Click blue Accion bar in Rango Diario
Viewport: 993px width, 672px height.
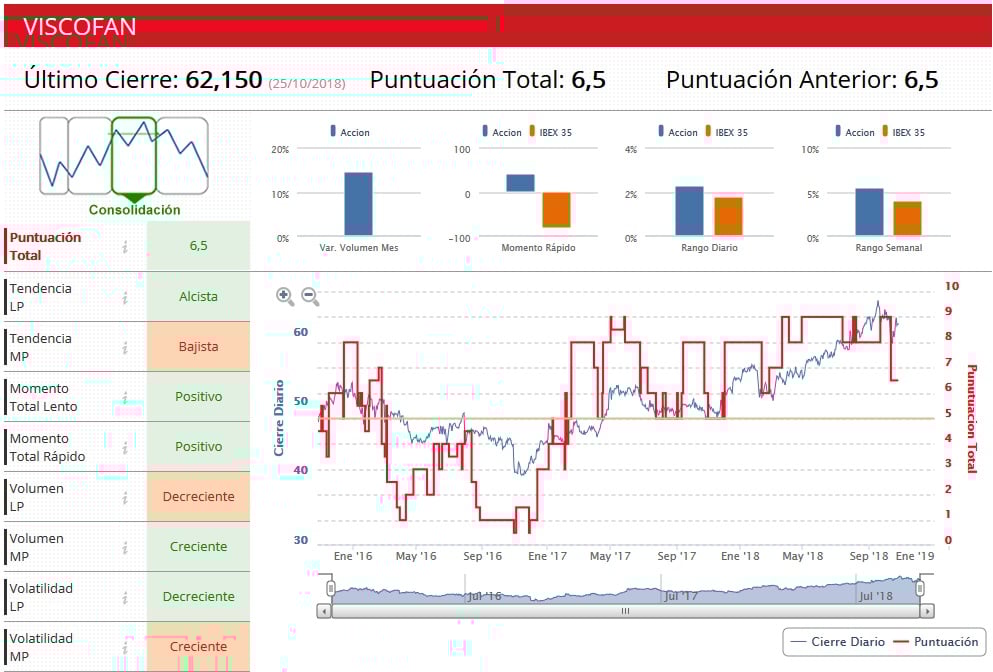(x=690, y=211)
